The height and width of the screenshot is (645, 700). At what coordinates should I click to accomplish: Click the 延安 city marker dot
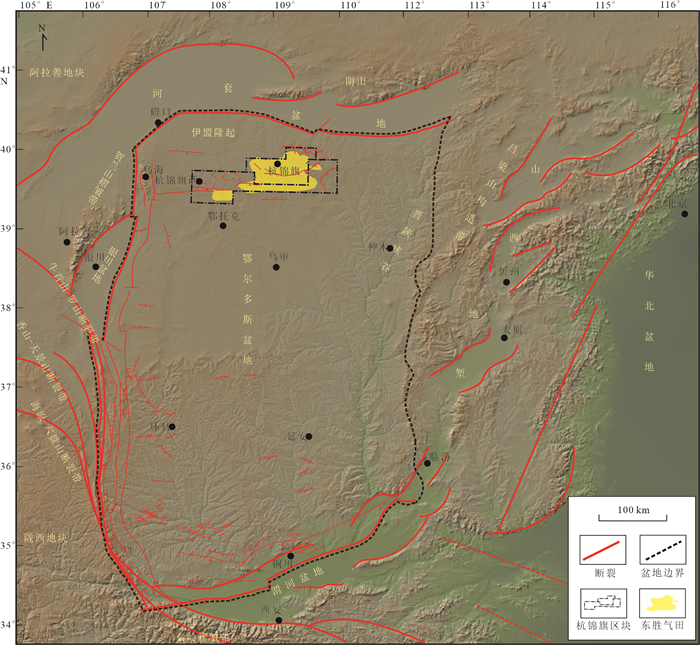(308, 437)
